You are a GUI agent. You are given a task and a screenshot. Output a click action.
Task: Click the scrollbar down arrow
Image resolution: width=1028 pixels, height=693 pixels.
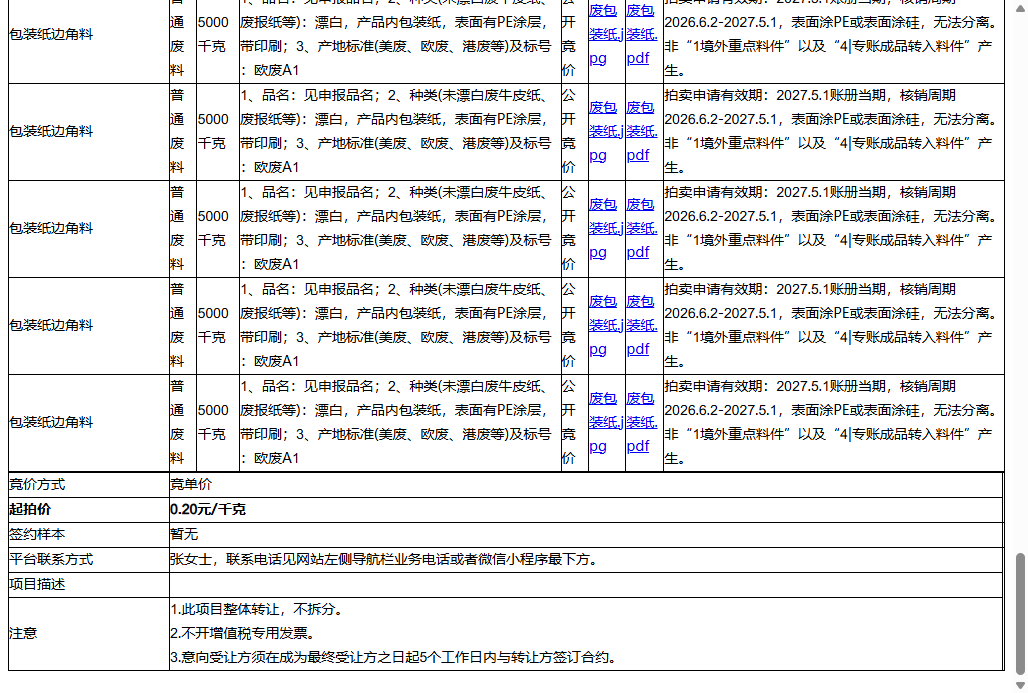click(1019, 685)
